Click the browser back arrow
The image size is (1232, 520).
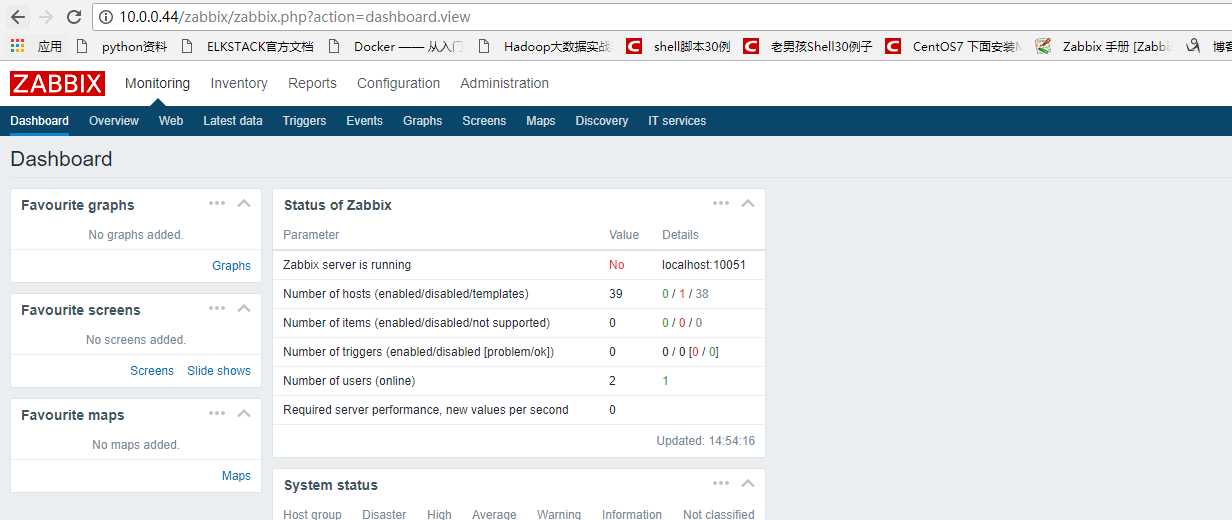tap(18, 17)
